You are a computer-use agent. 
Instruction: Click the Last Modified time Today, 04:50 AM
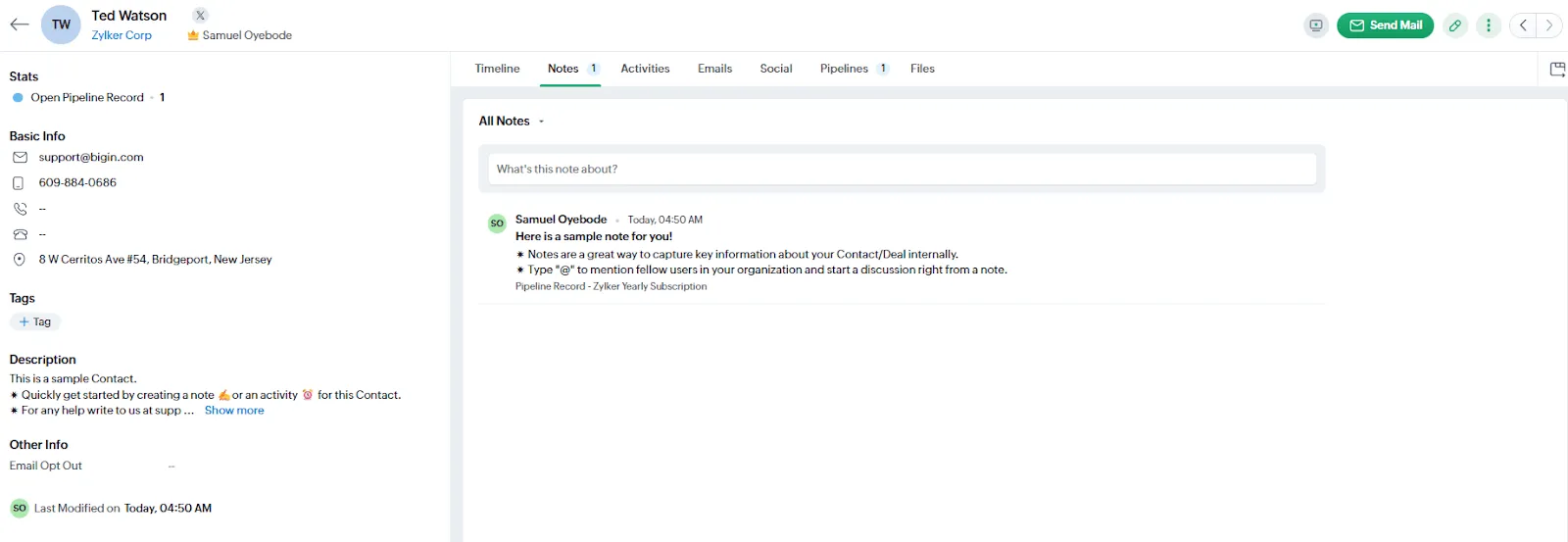tap(168, 509)
